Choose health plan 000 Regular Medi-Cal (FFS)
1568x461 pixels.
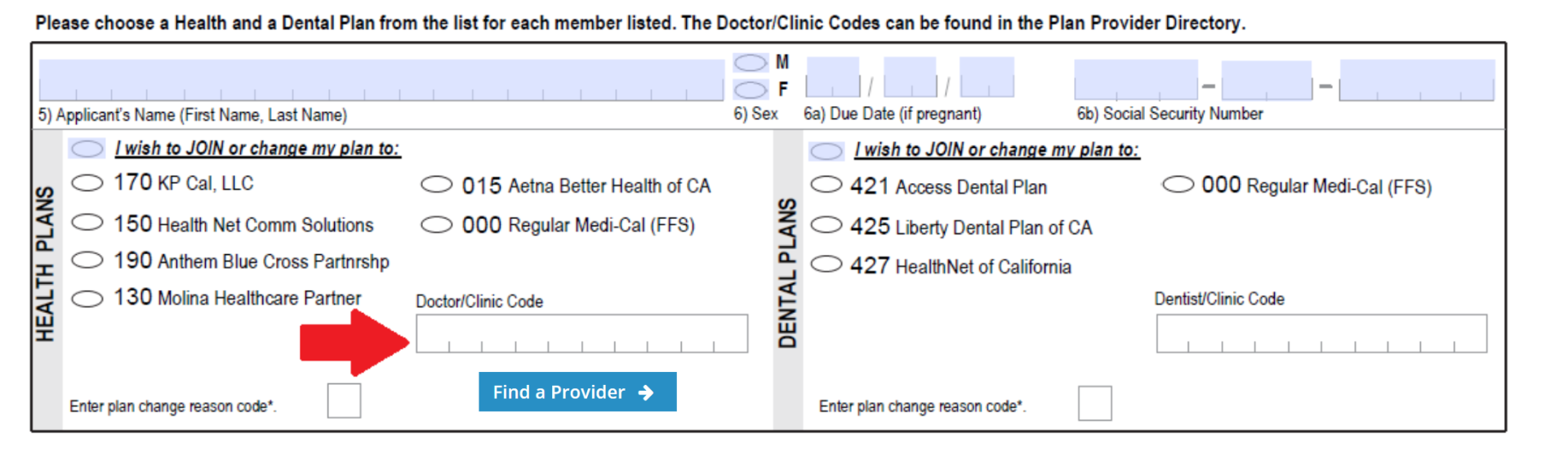436,224
